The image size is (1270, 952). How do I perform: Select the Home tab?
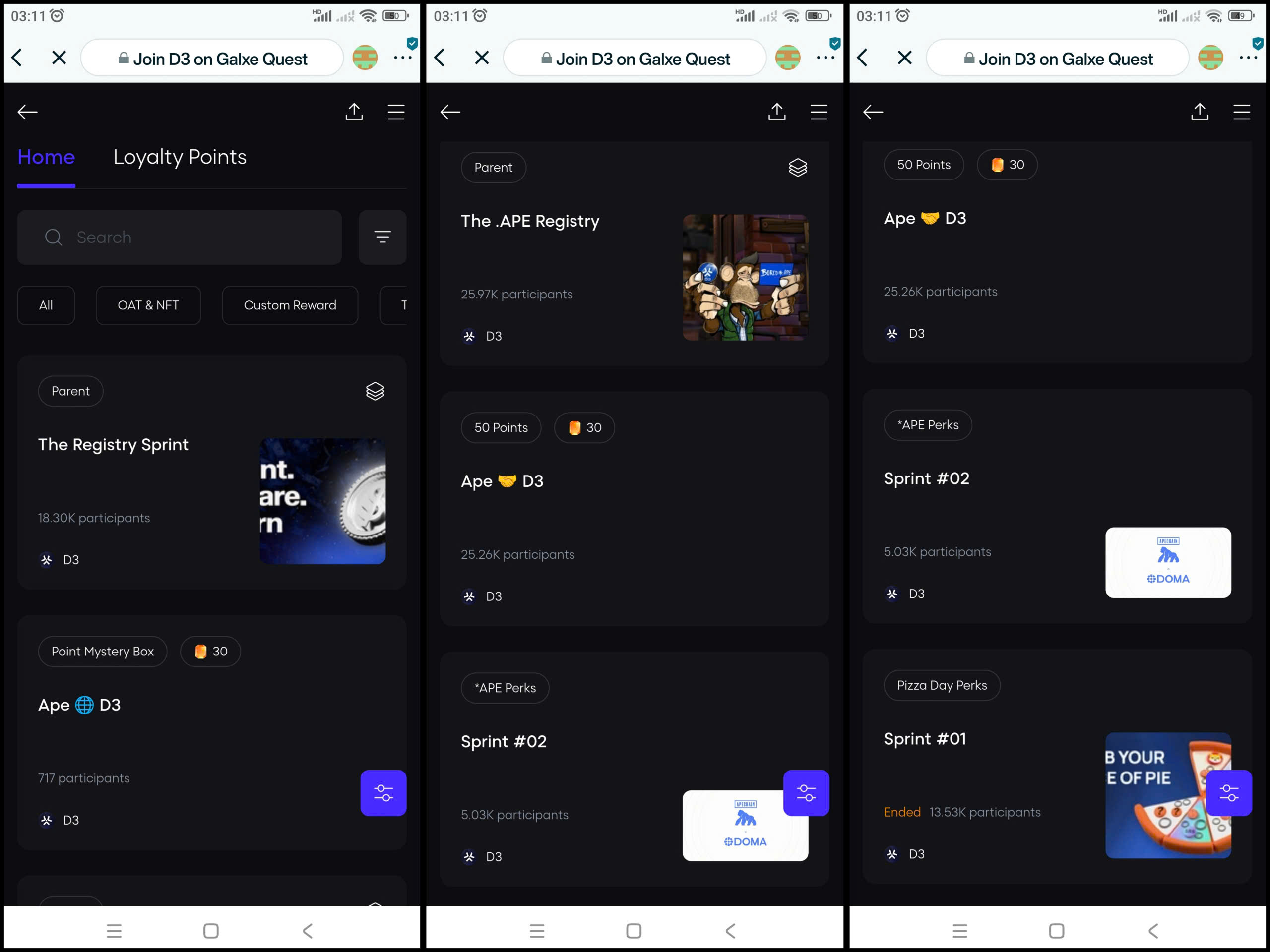tap(46, 157)
